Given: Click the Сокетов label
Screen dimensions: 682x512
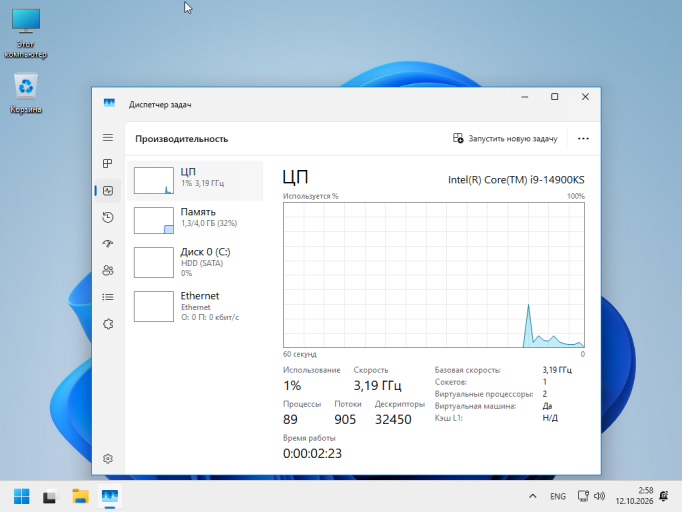Looking at the screenshot, I should pos(451,382).
